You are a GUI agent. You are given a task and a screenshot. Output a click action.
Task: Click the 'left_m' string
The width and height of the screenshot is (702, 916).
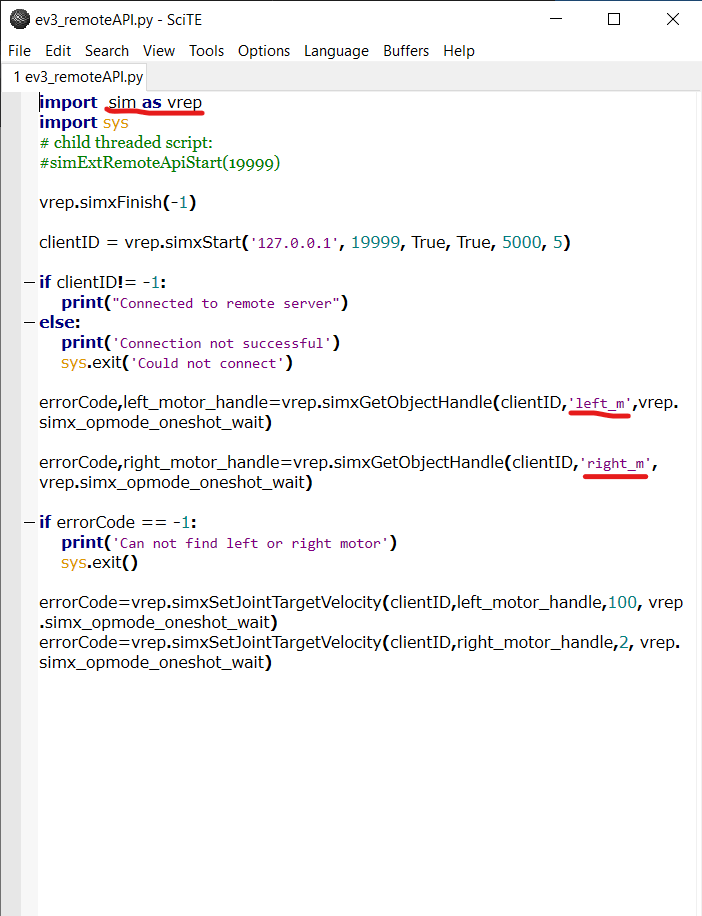coord(600,403)
